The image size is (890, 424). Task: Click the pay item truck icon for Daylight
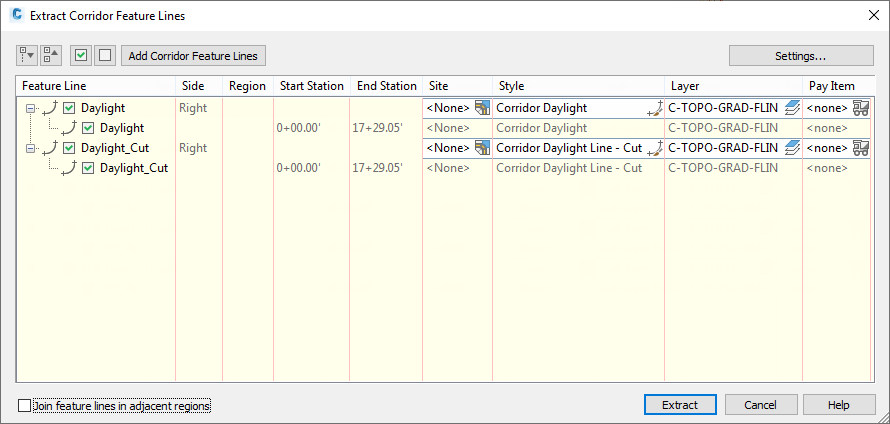pyautogui.click(x=860, y=108)
